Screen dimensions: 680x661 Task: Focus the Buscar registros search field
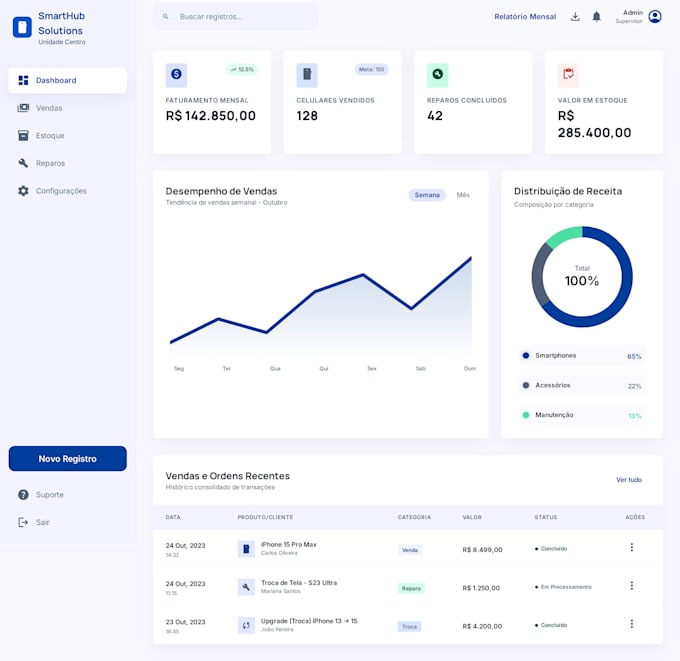pyautogui.click(x=235, y=16)
